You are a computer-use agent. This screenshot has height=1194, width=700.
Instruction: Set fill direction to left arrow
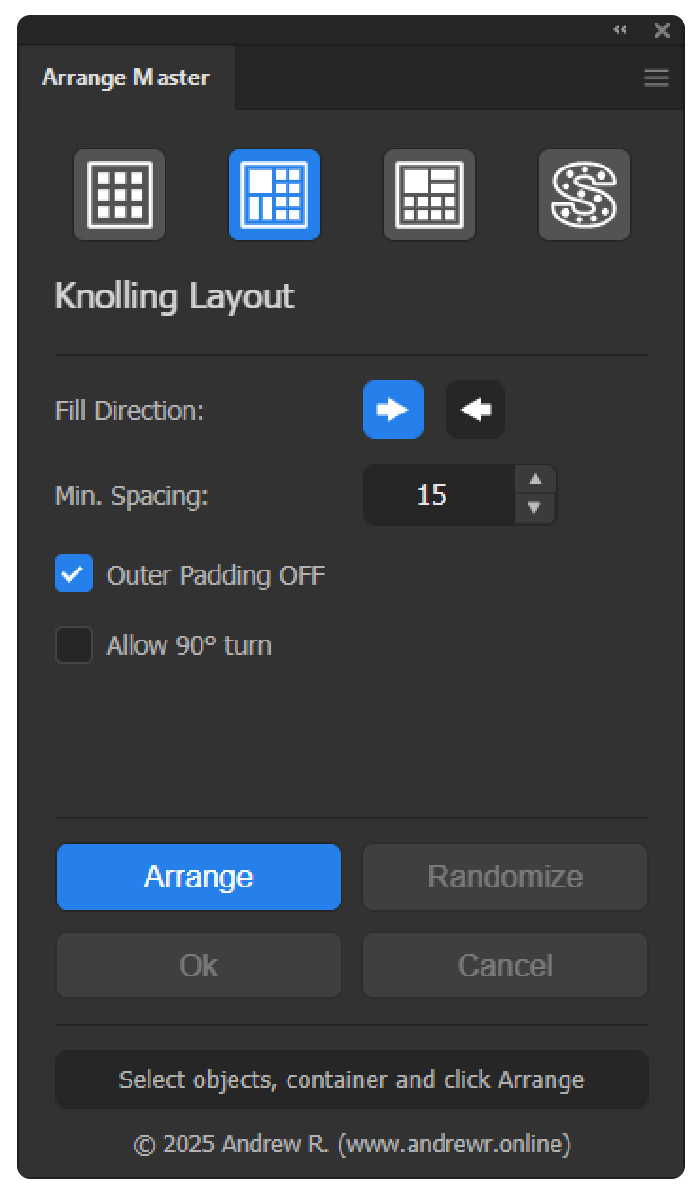point(475,410)
